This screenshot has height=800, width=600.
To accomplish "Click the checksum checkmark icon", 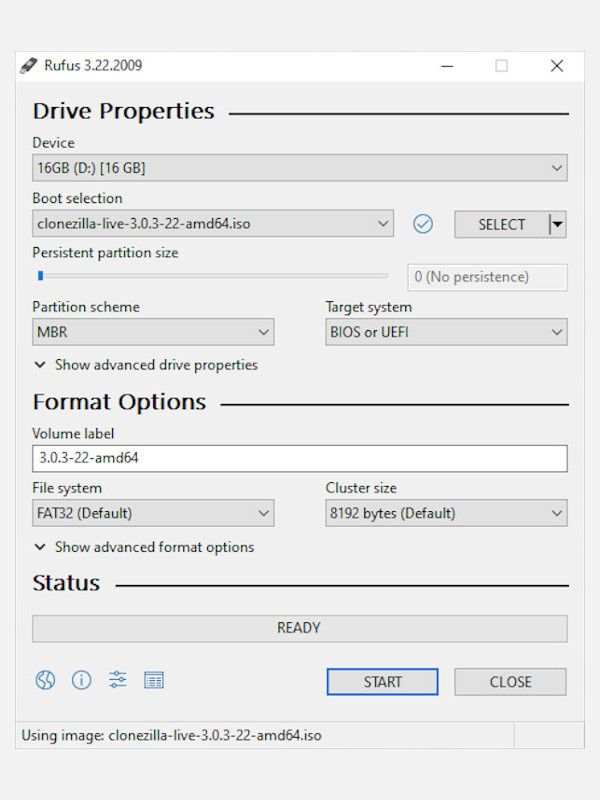I will [x=423, y=224].
